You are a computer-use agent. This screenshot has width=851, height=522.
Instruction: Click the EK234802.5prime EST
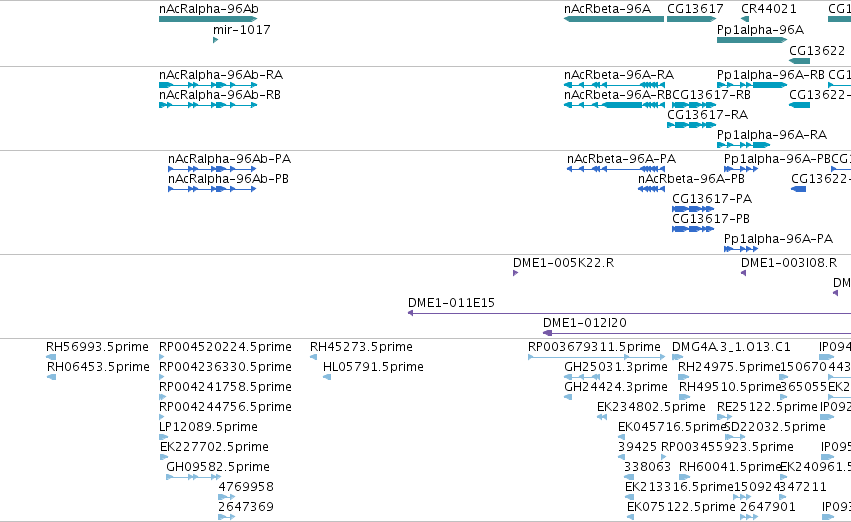point(601,417)
